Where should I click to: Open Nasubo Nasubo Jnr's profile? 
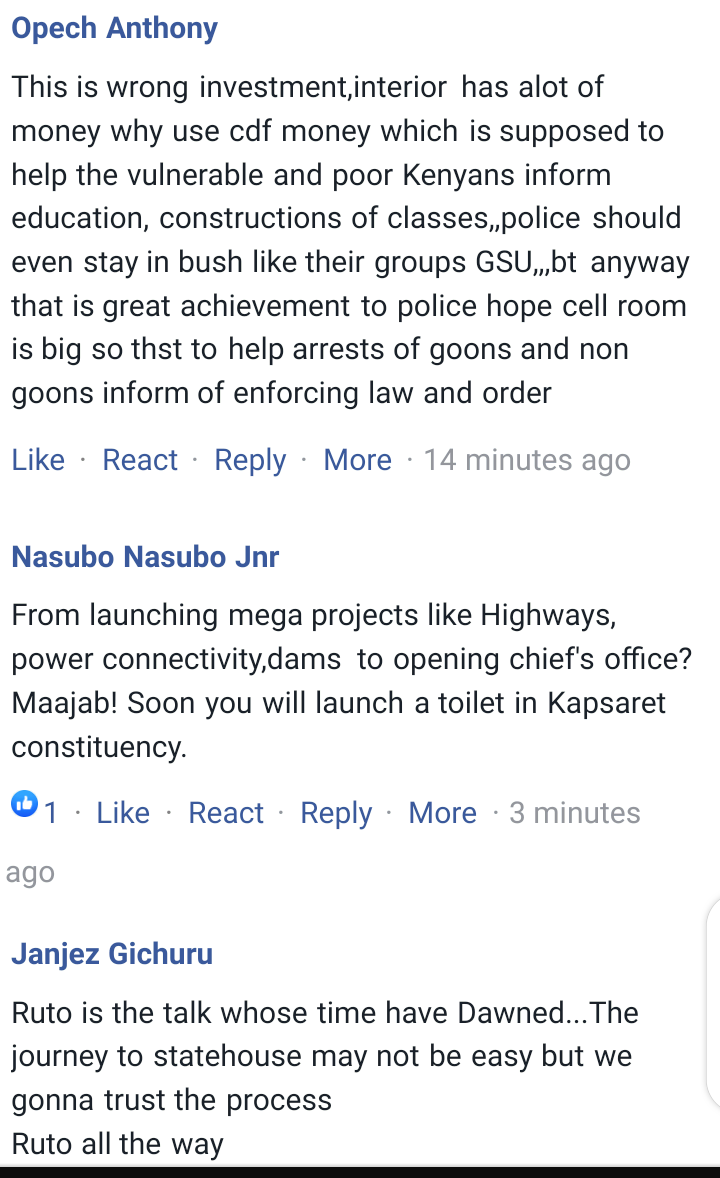tap(145, 557)
